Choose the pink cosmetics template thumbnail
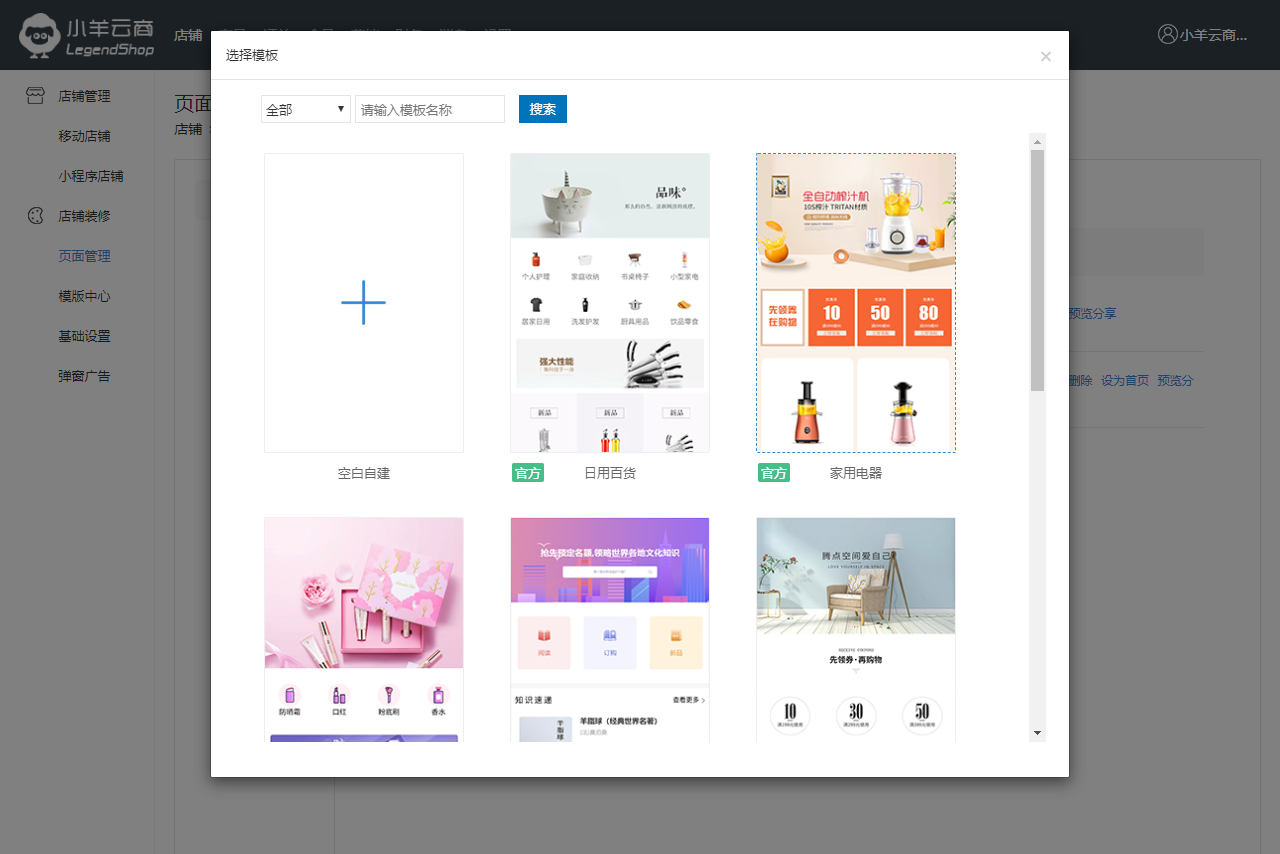 pyautogui.click(x=364, y=629)
